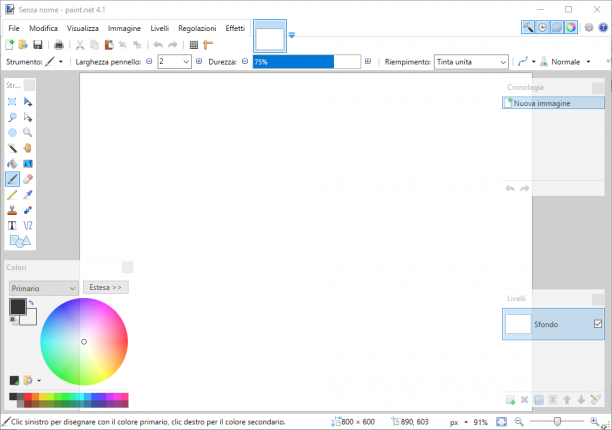Open an image file from toolbar
This screenshot has height=430, width=612.
coord(23,44)
